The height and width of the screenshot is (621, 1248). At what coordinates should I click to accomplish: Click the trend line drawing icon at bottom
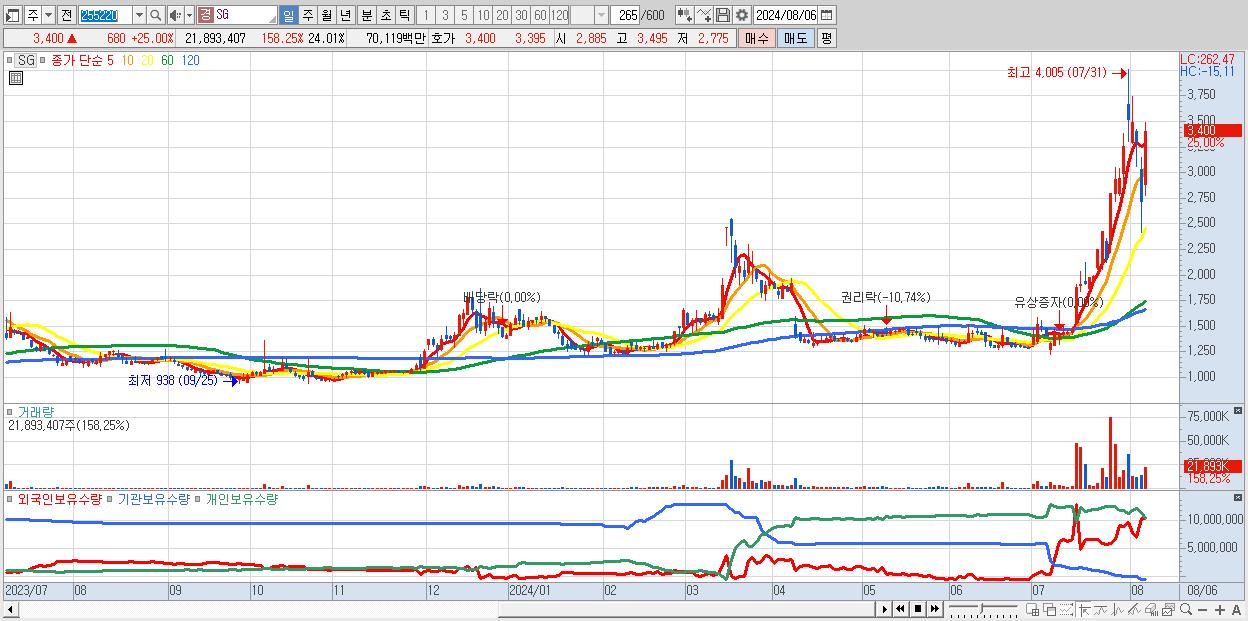[x=1100, y=610]
